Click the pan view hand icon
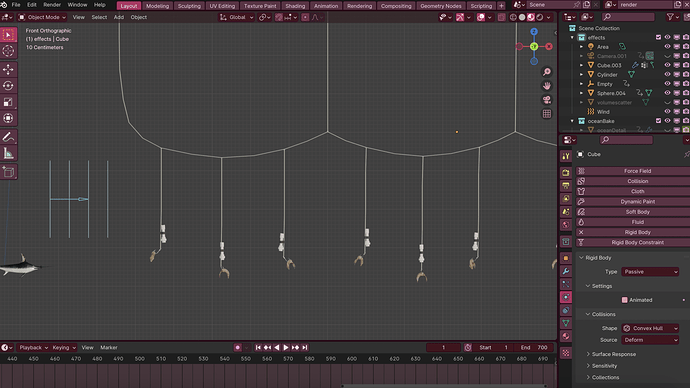Image resolution: width=690 pixels, height=388 pixels. click(x=547, y=86)
